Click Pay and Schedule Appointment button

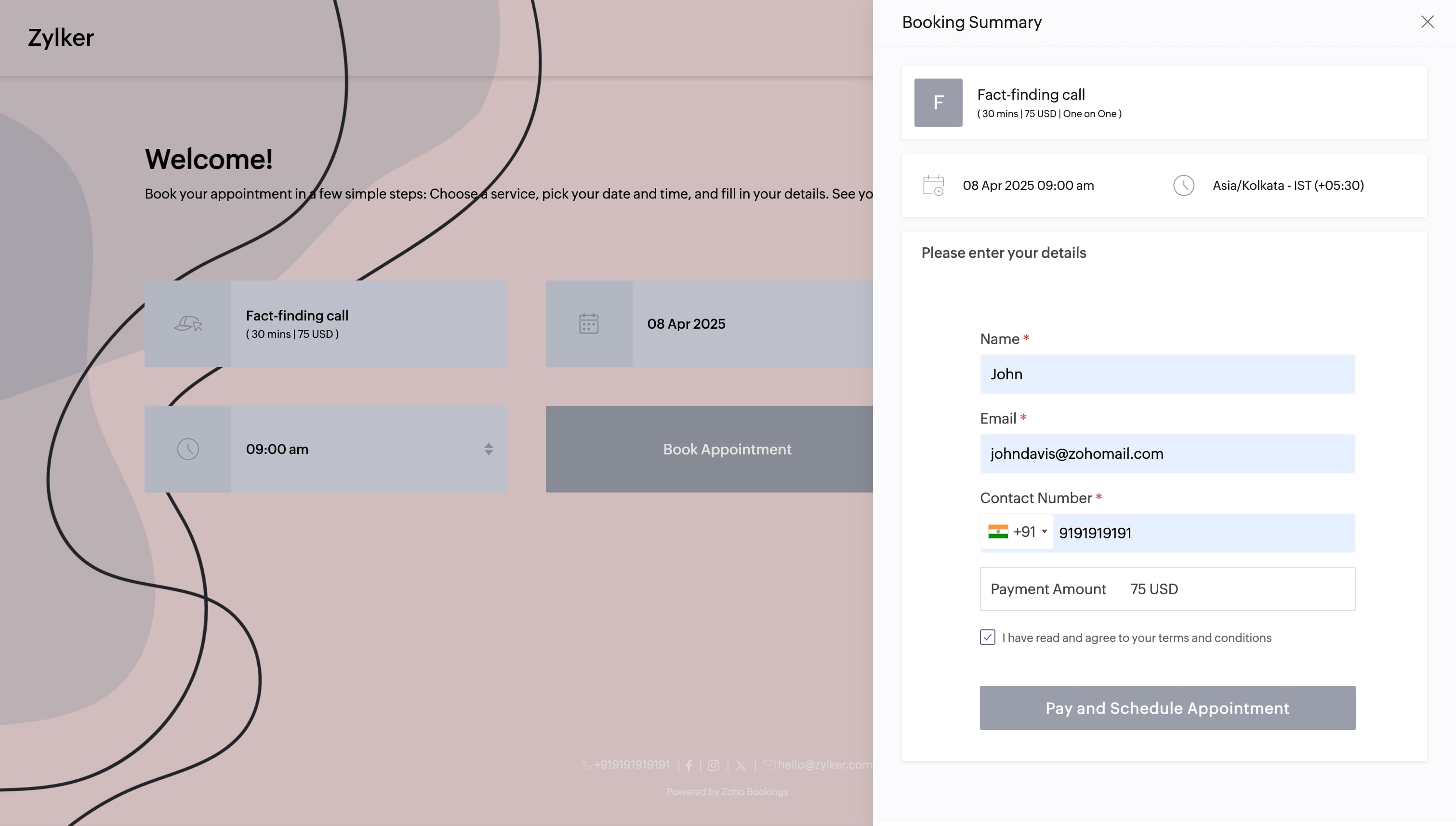pos(1167,708)
